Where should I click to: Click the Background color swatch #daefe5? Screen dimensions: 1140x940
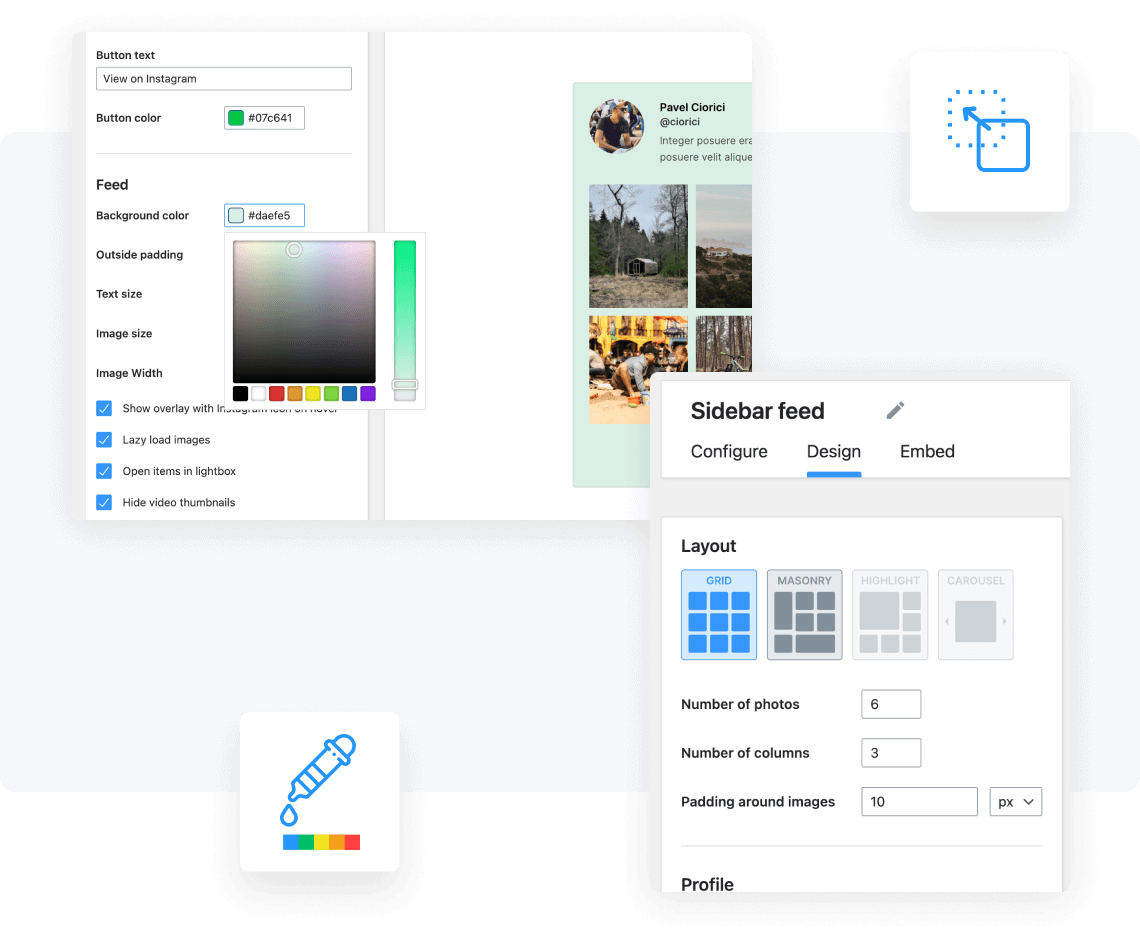point(236,215)
